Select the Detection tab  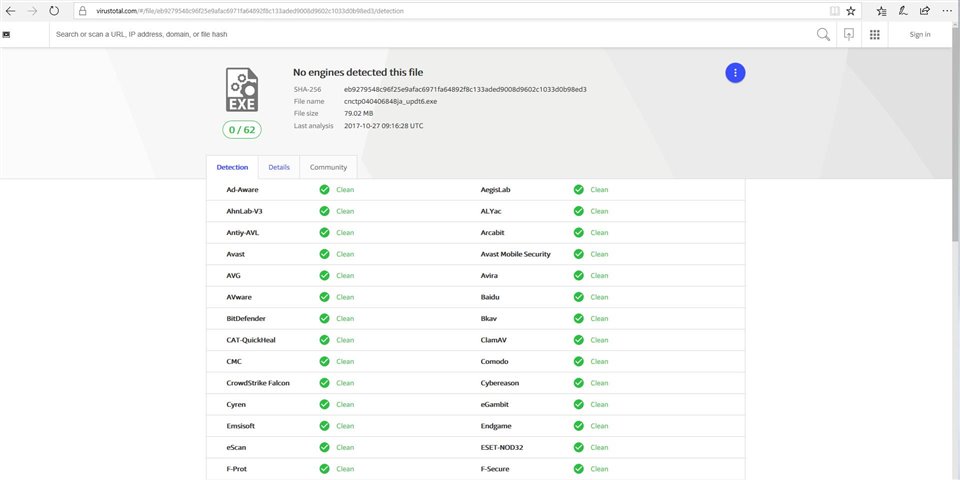(x=233, y=167)
